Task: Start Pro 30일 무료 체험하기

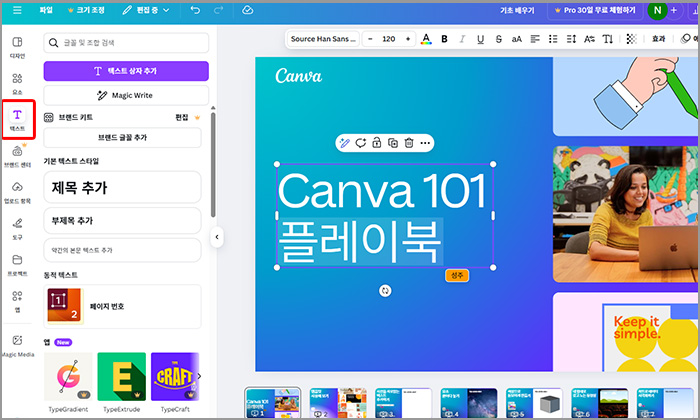Action: click(595, 10)
